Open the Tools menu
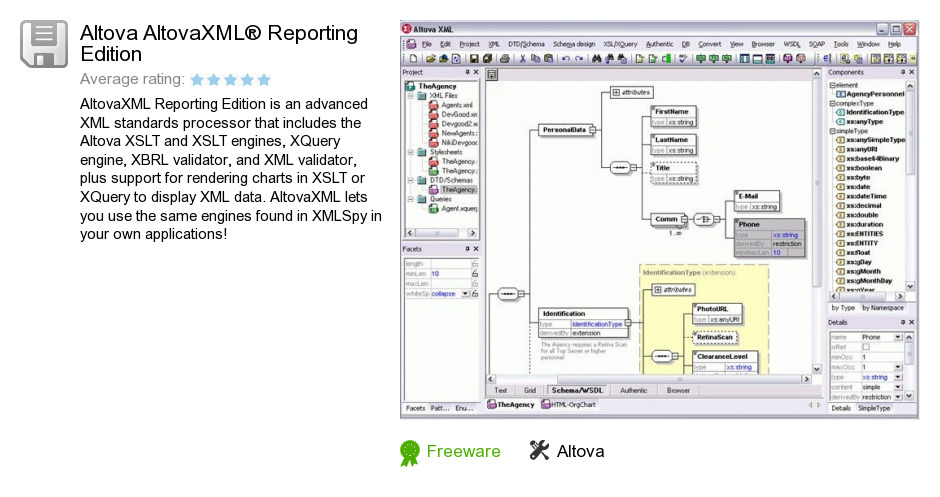Viewport: 940px width, 497px height. click(x=841, y=44)
